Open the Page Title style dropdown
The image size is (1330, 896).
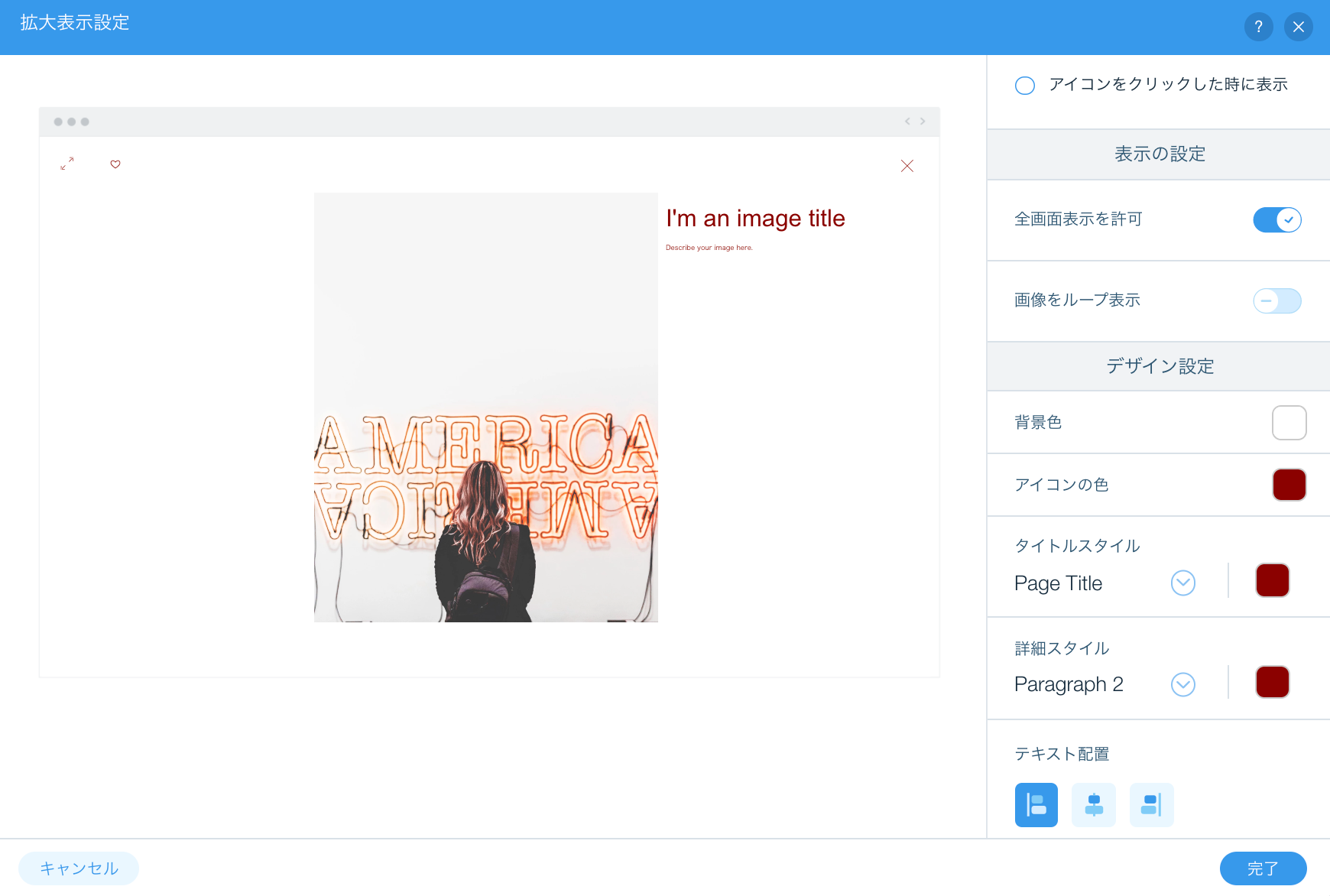(1182, 583)
